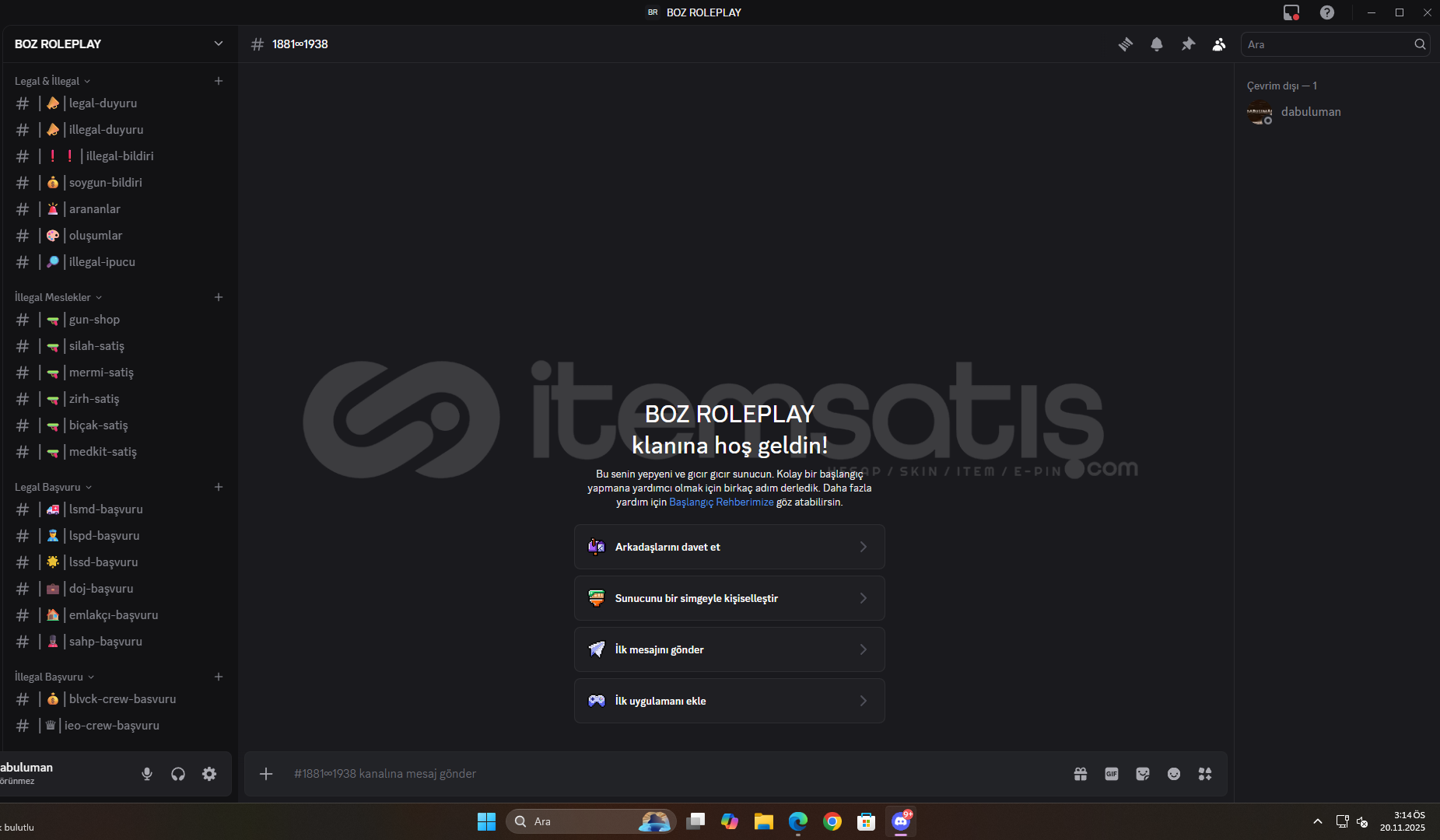Open the apps launcher icon in message bar
Image resolution: width=1440 pixels, height=840 pixels.
point(1205,774)
